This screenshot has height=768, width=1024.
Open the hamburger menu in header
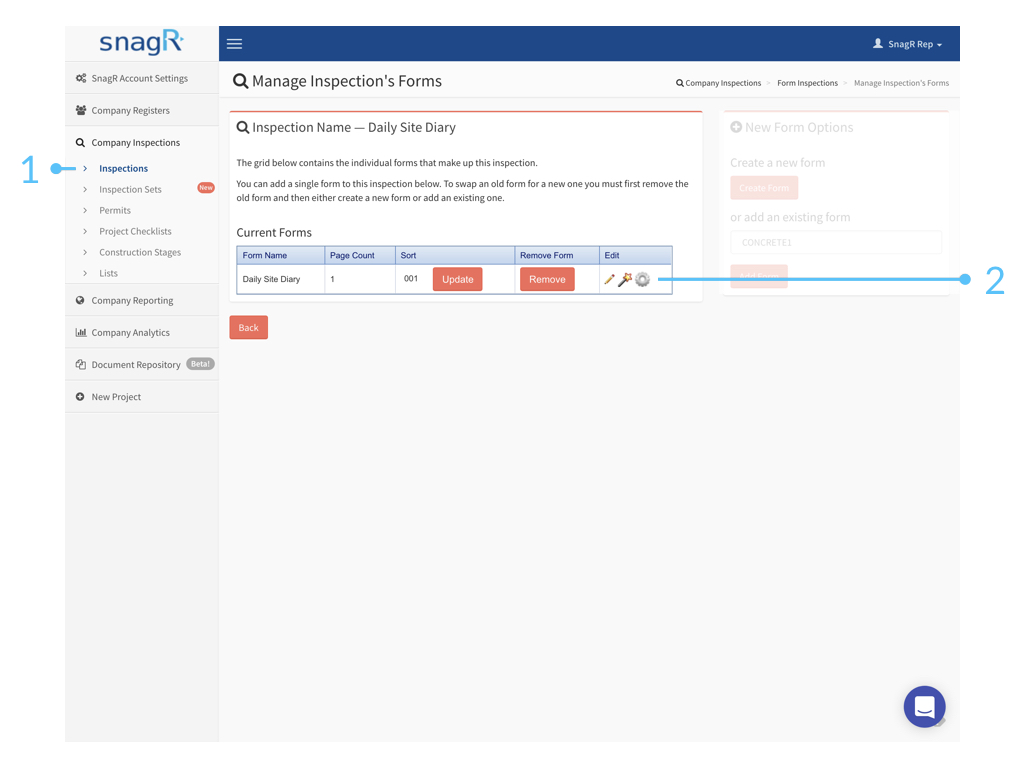coord(234,44)
